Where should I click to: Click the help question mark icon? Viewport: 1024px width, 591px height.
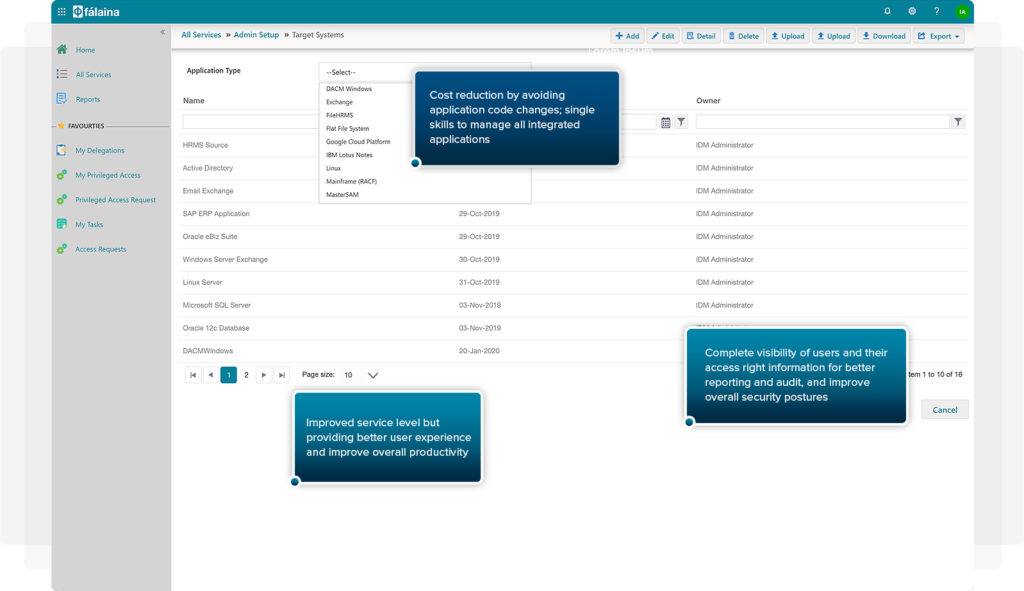[x=936, y=11]
